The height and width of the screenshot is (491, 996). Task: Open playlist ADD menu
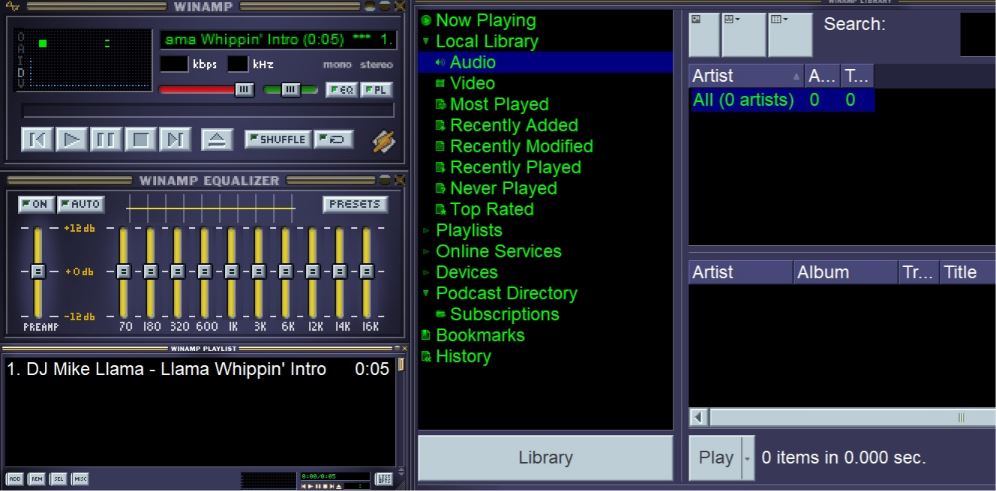(15, 478)
